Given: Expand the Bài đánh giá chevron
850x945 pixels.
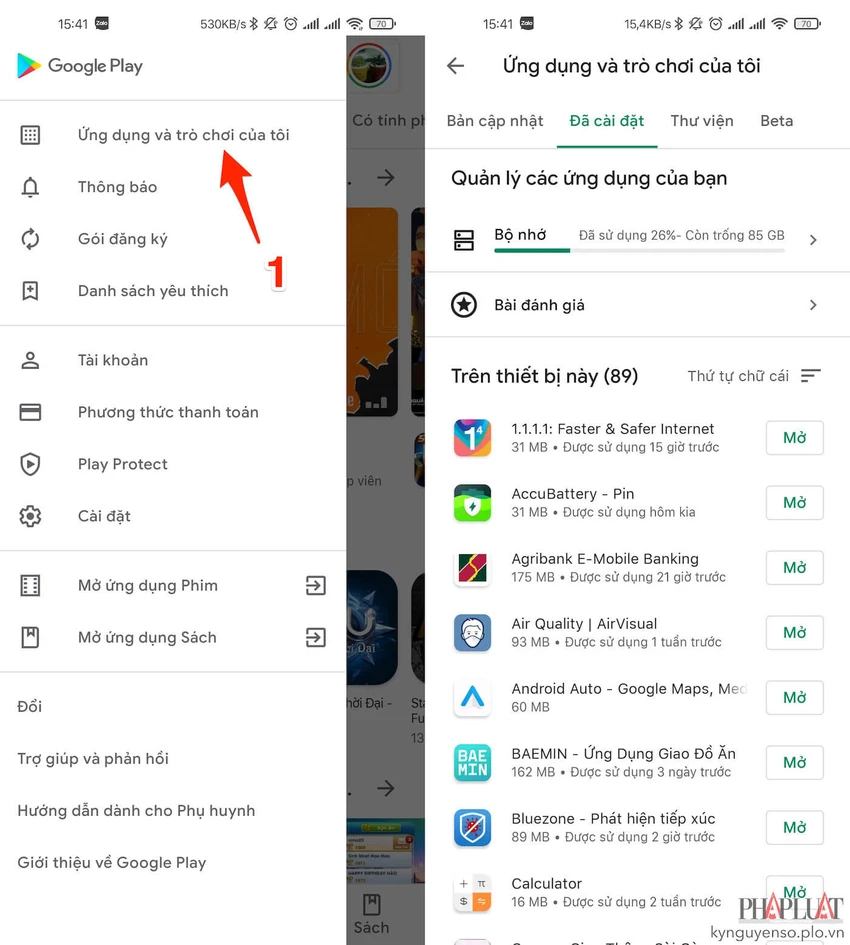Looking at the screenshot, I should click(813, 305).
